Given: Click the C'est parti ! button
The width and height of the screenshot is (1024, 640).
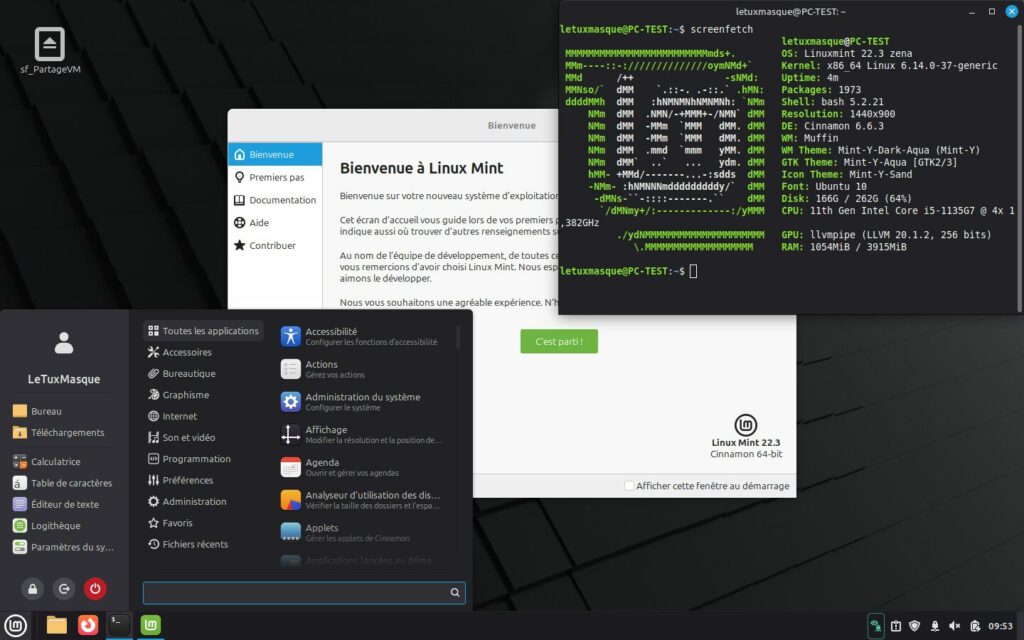Looking at the screenshot, I should (559, 341).
